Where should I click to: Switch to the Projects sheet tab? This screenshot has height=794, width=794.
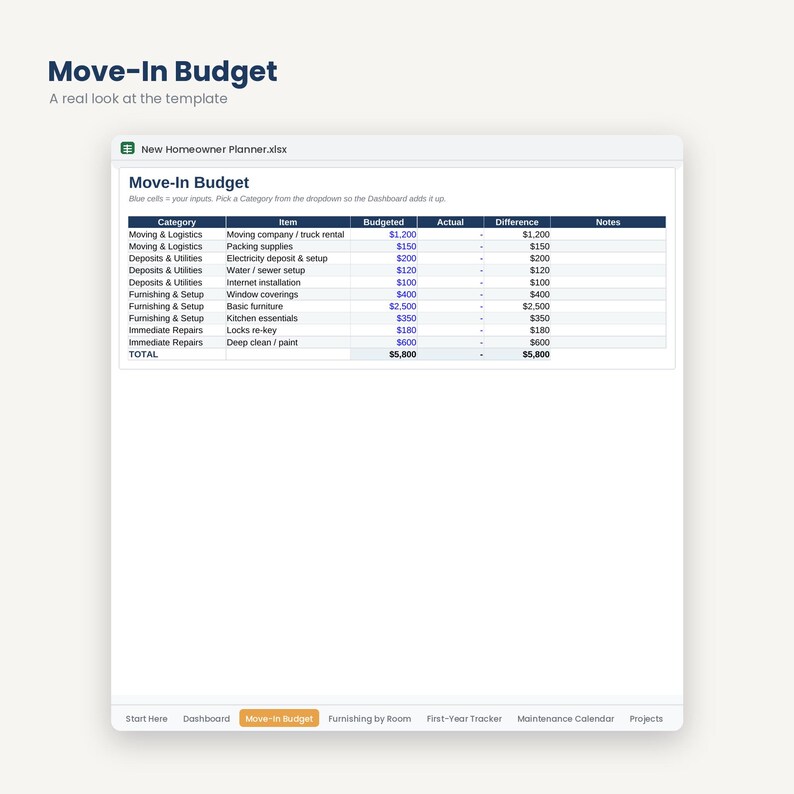646,719
